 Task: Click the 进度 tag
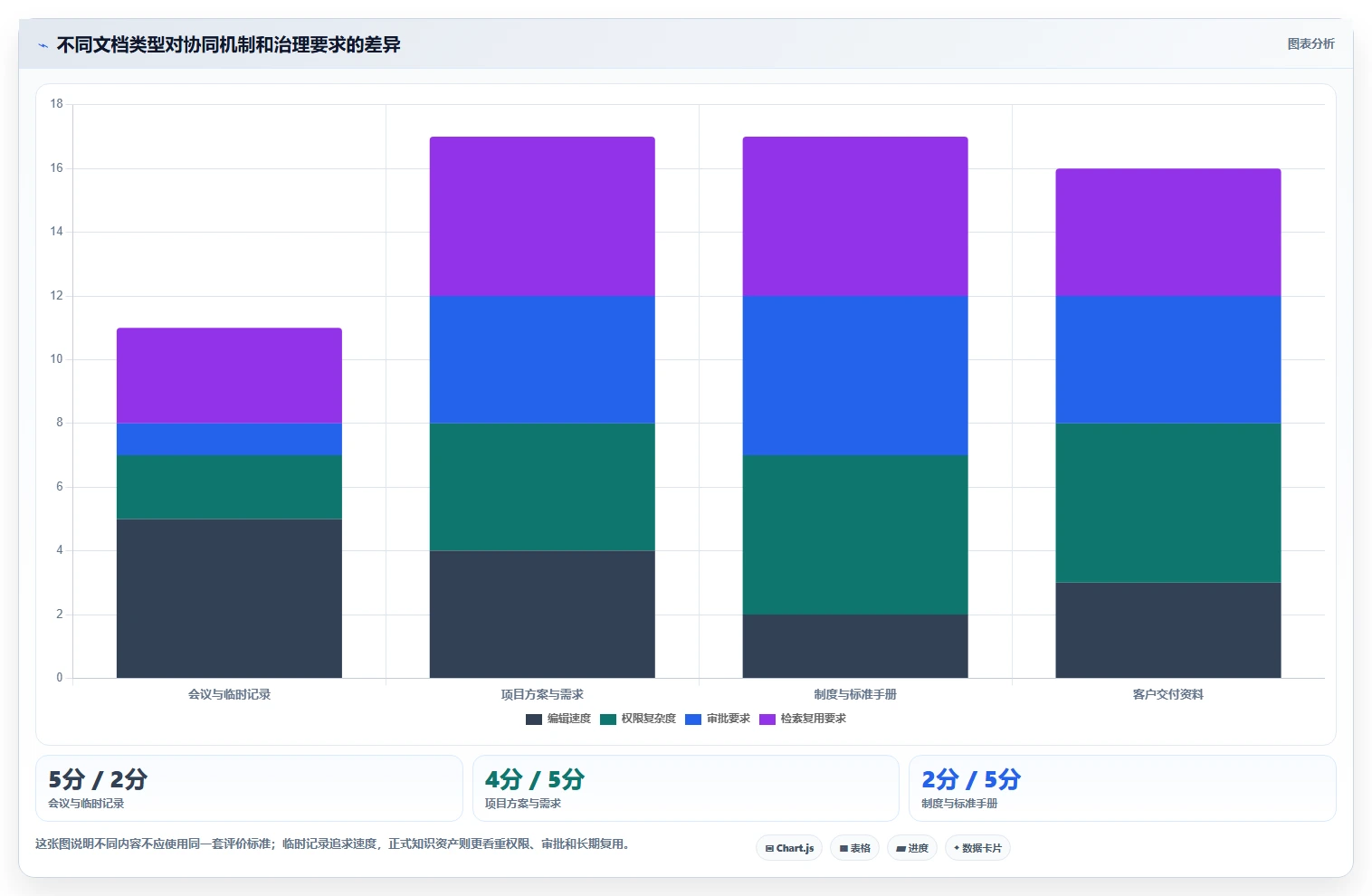point(912,848)
